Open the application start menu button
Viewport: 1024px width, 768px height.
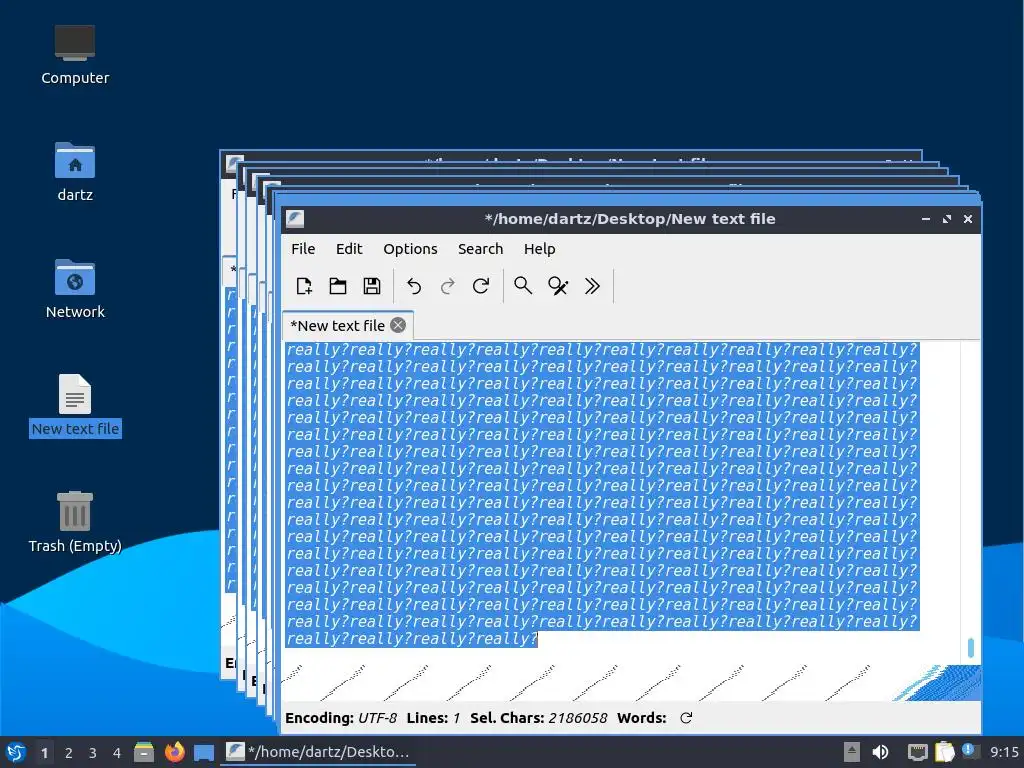[15, 752]
